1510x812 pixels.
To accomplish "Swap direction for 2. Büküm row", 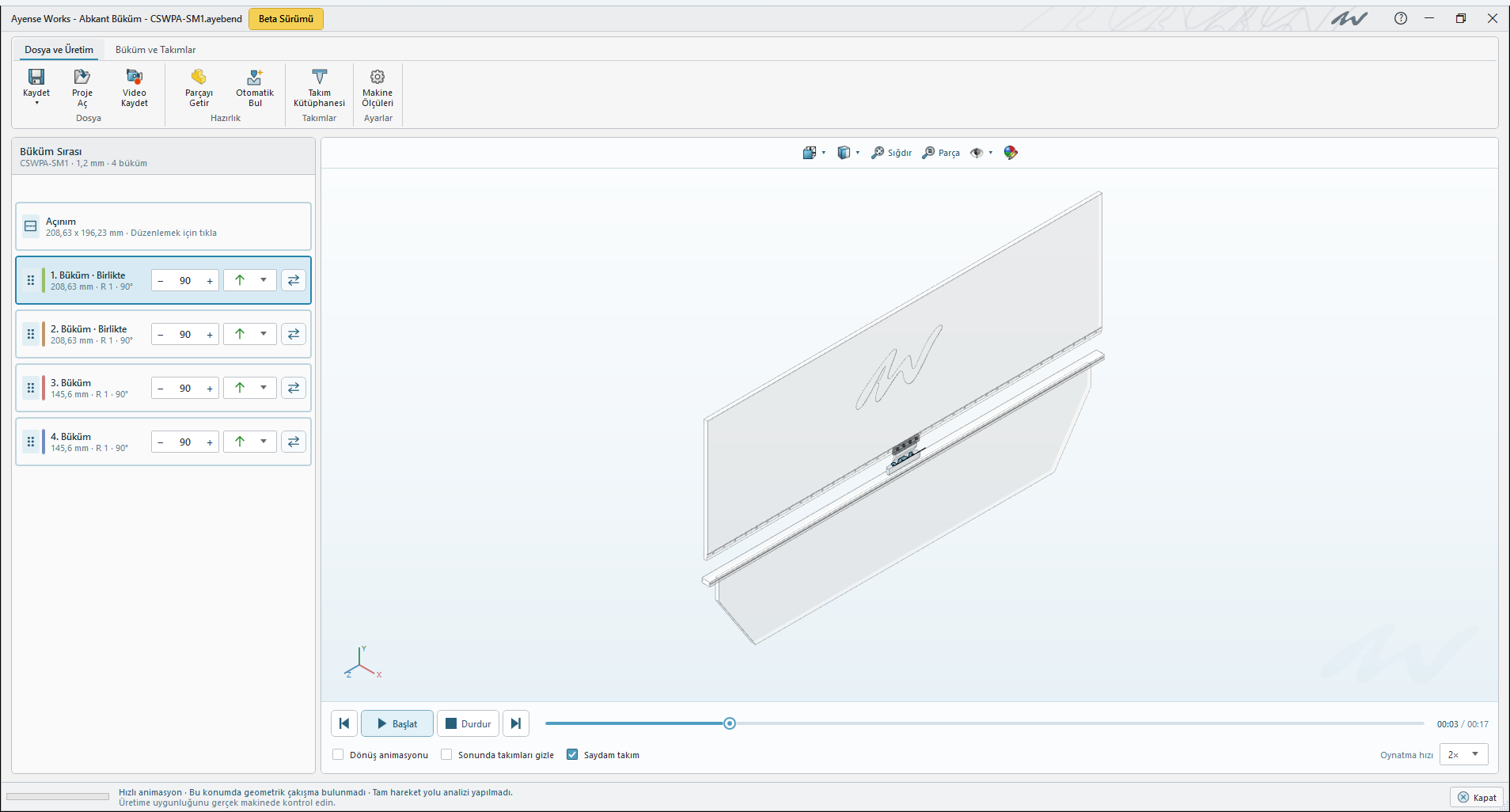I will pos(294,334).
